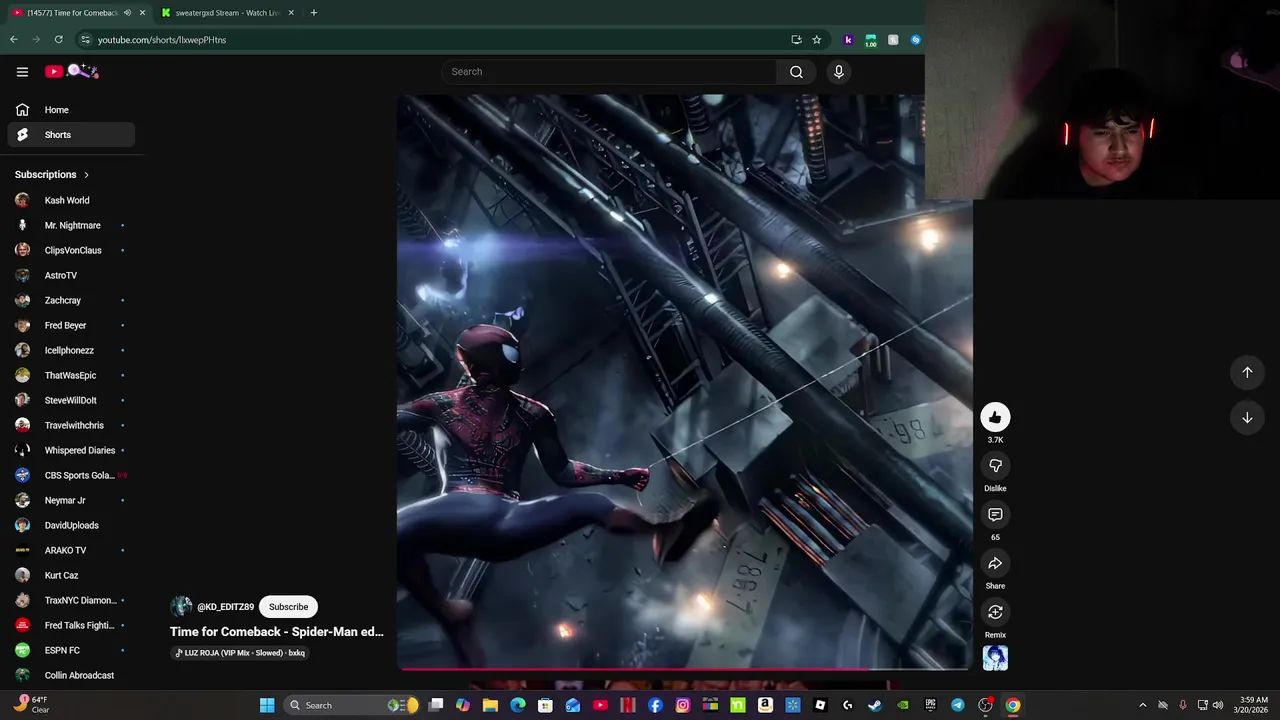The height and width of the screenshot is (720, 1280).
Task: Start voice search with microphone
Action: (x=839, y=72)
